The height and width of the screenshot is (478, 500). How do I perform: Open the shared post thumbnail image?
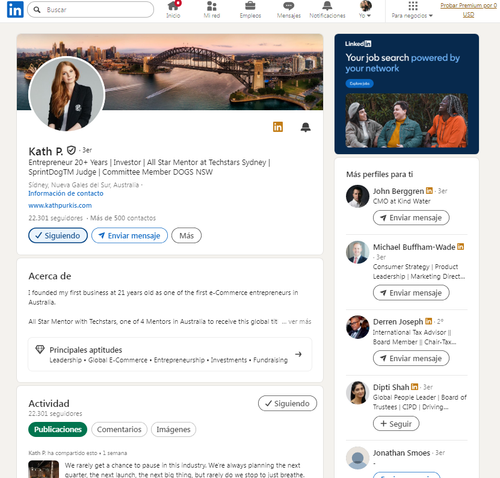pyautogui.click(x=44, y=469)
